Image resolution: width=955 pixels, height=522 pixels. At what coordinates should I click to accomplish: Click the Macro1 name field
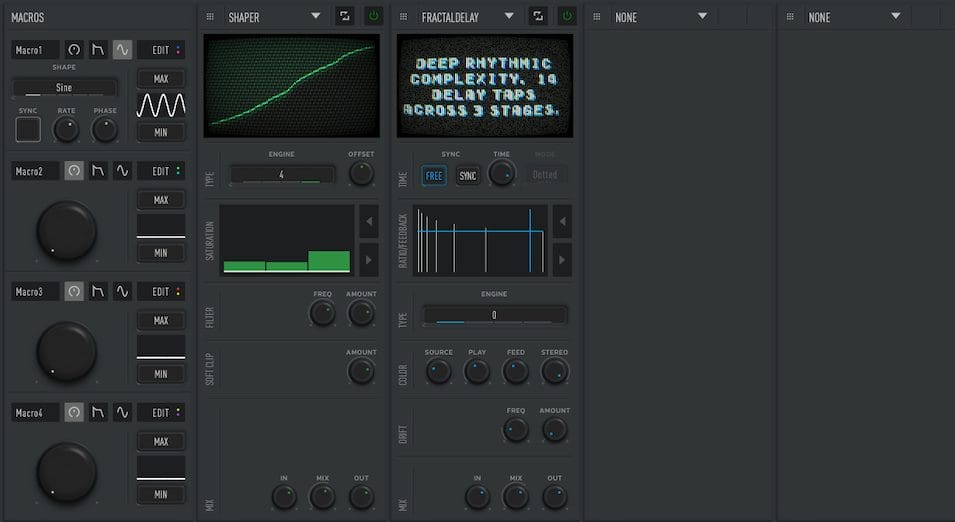(x=35, y=50)
